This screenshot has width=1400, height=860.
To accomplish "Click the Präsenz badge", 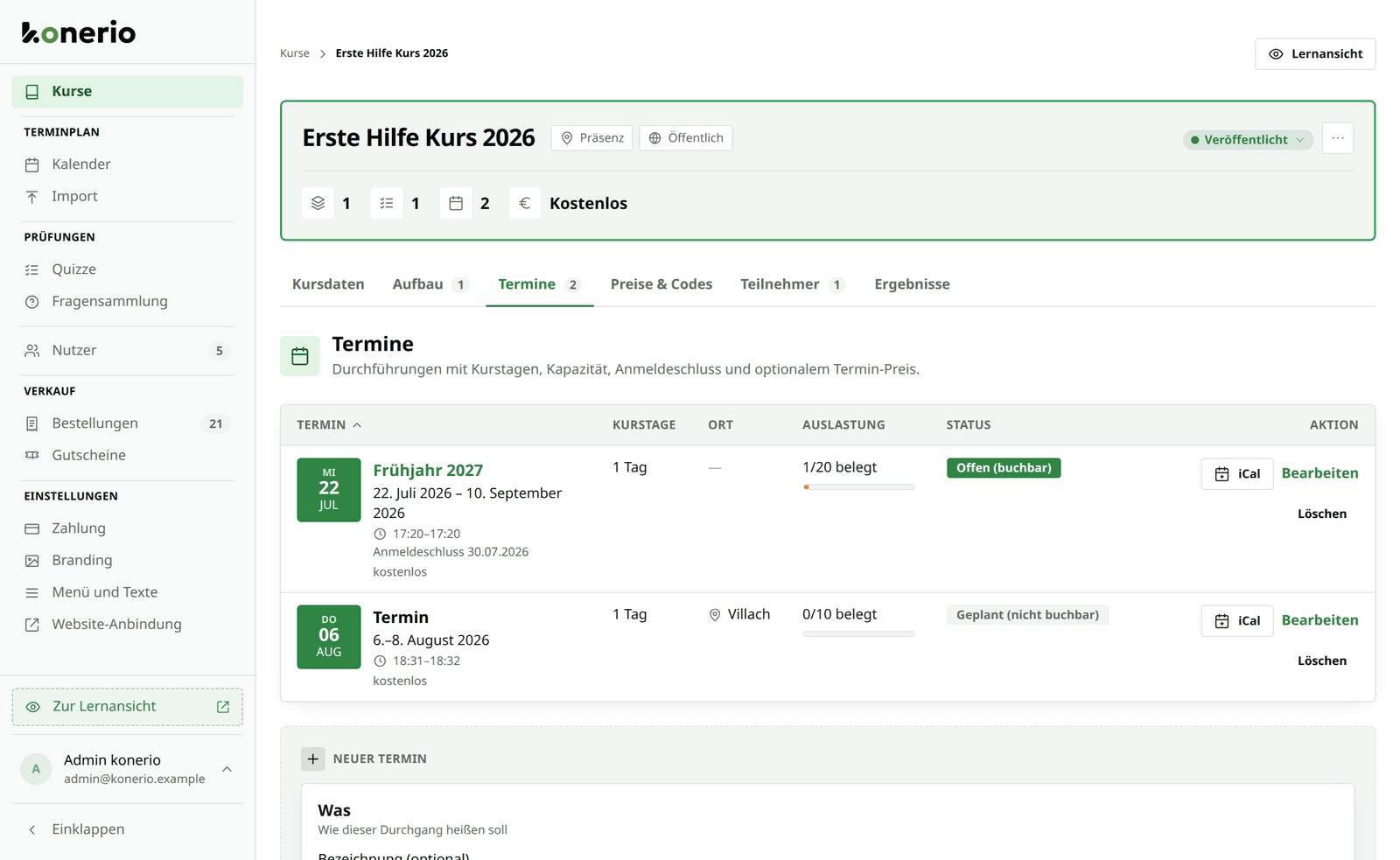I will (x=592, y=138).
